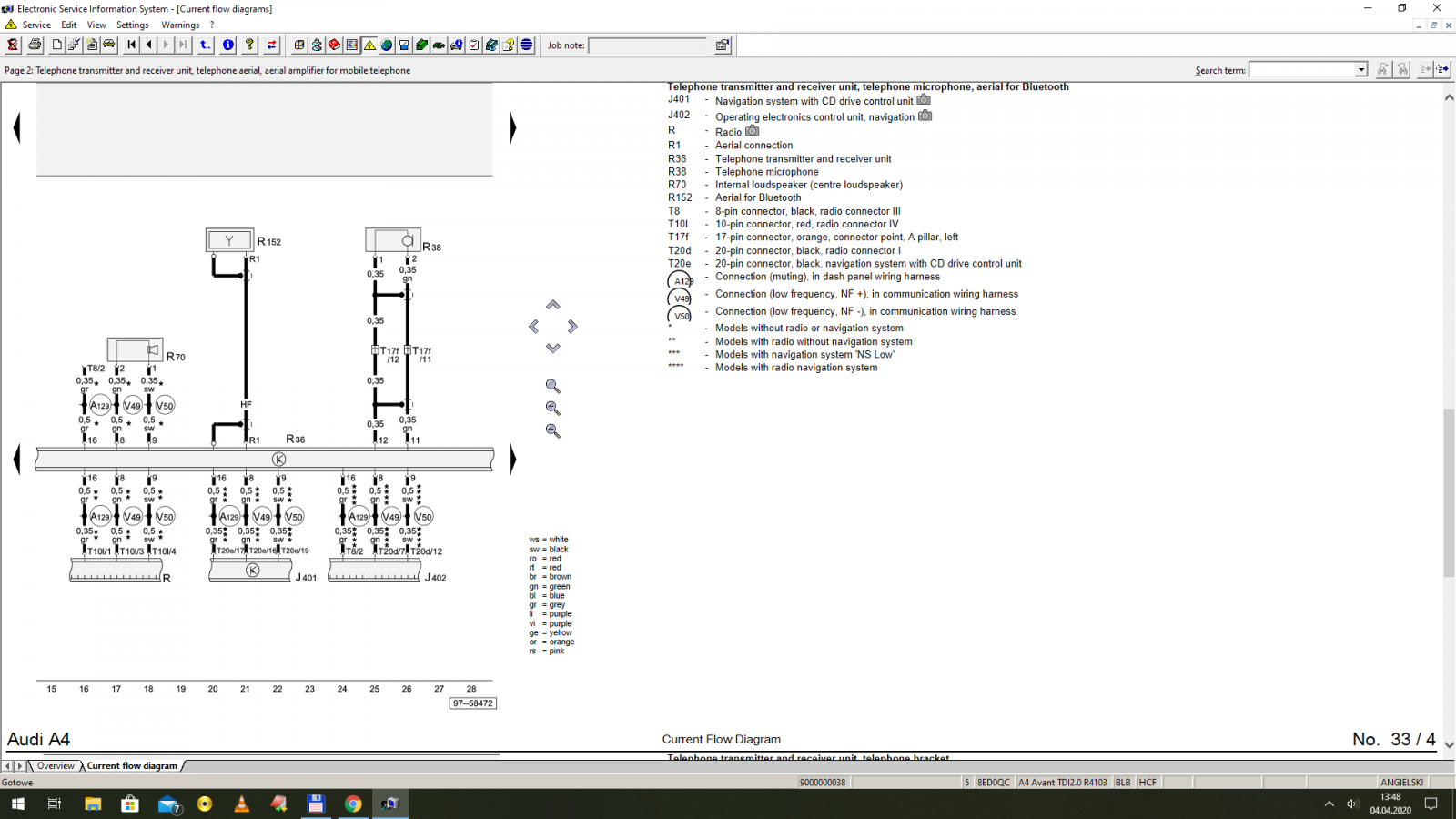Viewport: 1456px width, 819px height.
Task: Click the R70 loudspeaker label in the diagram
Action: click(176, 357)
